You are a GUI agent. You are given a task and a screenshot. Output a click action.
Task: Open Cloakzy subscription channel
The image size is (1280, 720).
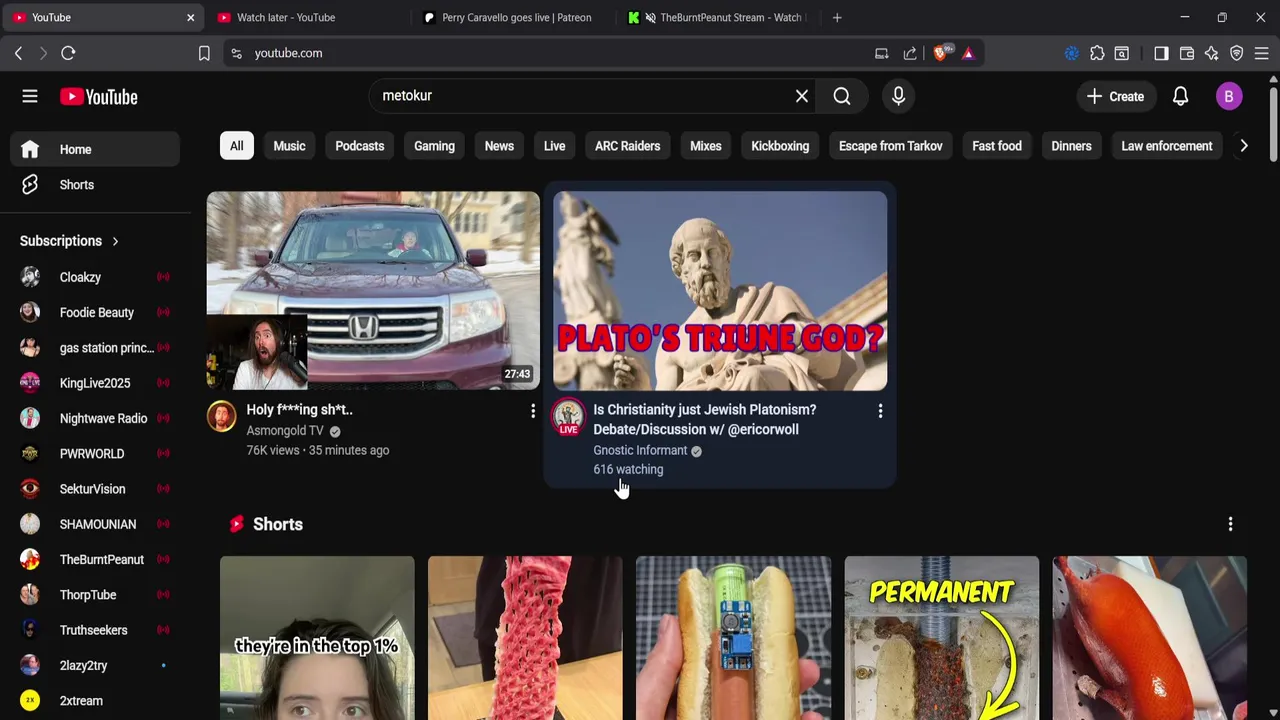point(96,277)
